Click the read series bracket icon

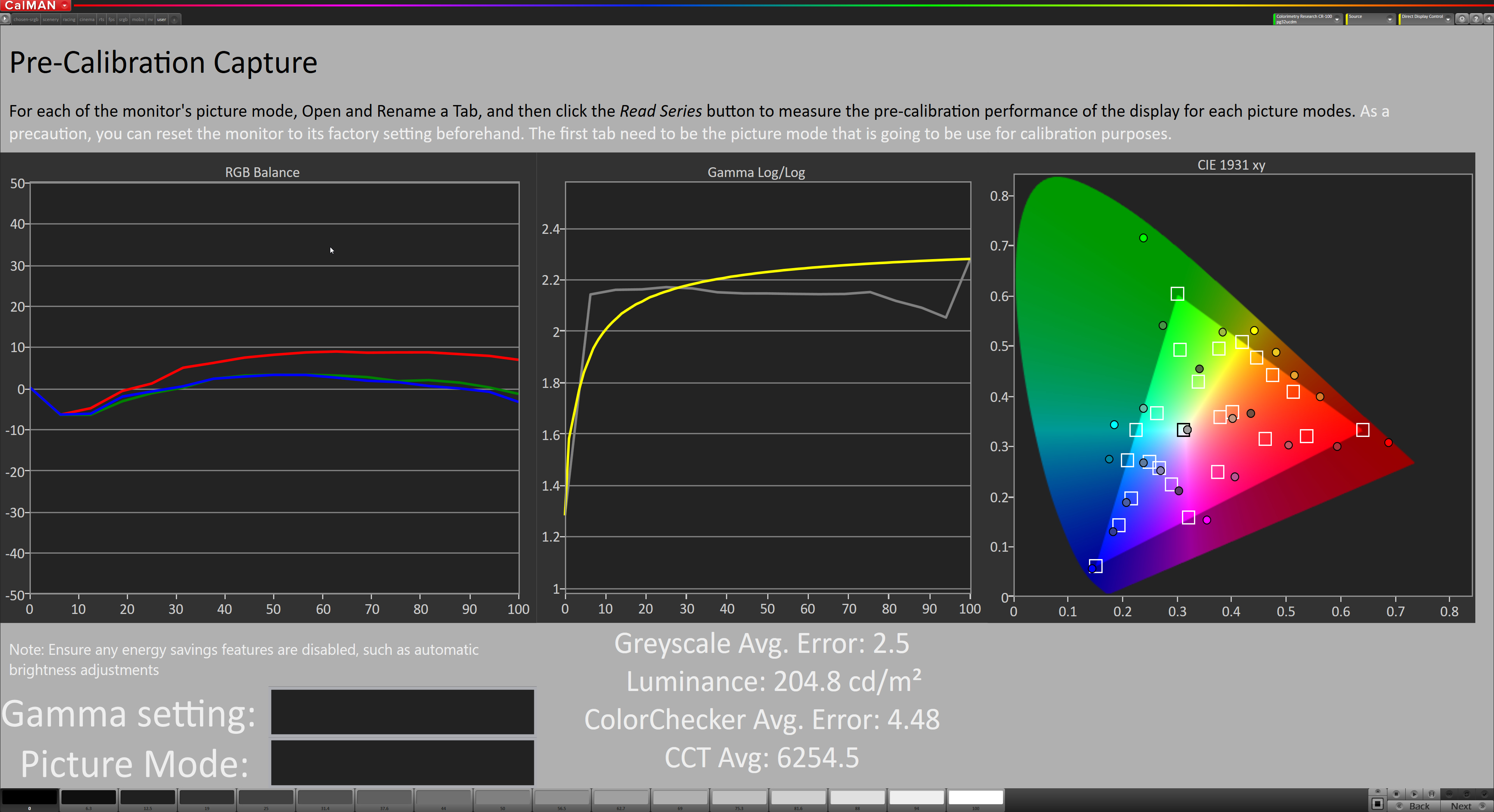pyautogui.click(x=1431, y=794)
